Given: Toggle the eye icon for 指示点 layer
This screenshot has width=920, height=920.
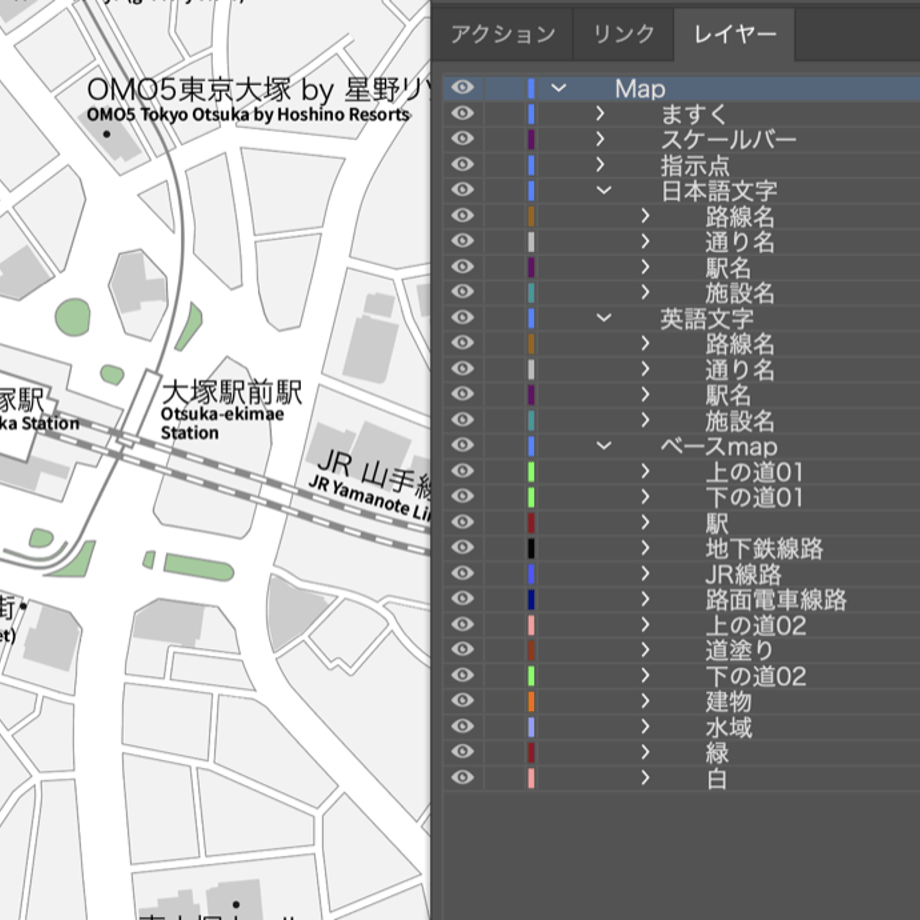Looking at the screenshot, I should [462, 164].
